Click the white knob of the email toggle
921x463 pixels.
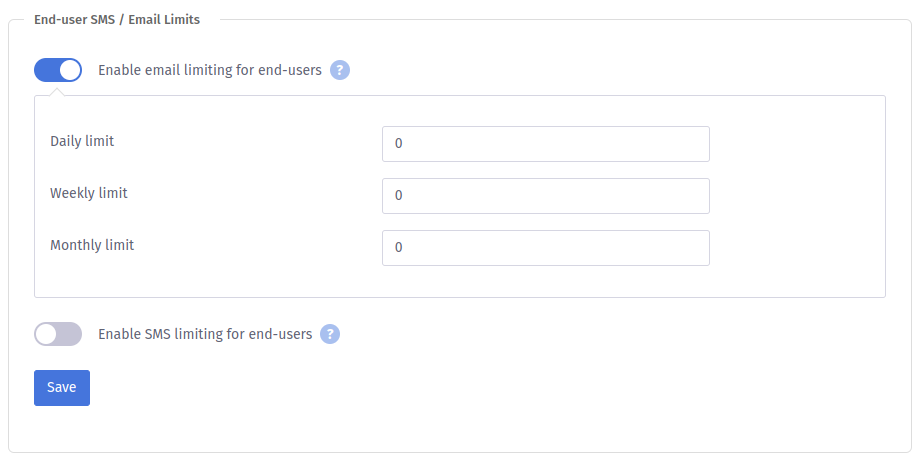point(70,70)
